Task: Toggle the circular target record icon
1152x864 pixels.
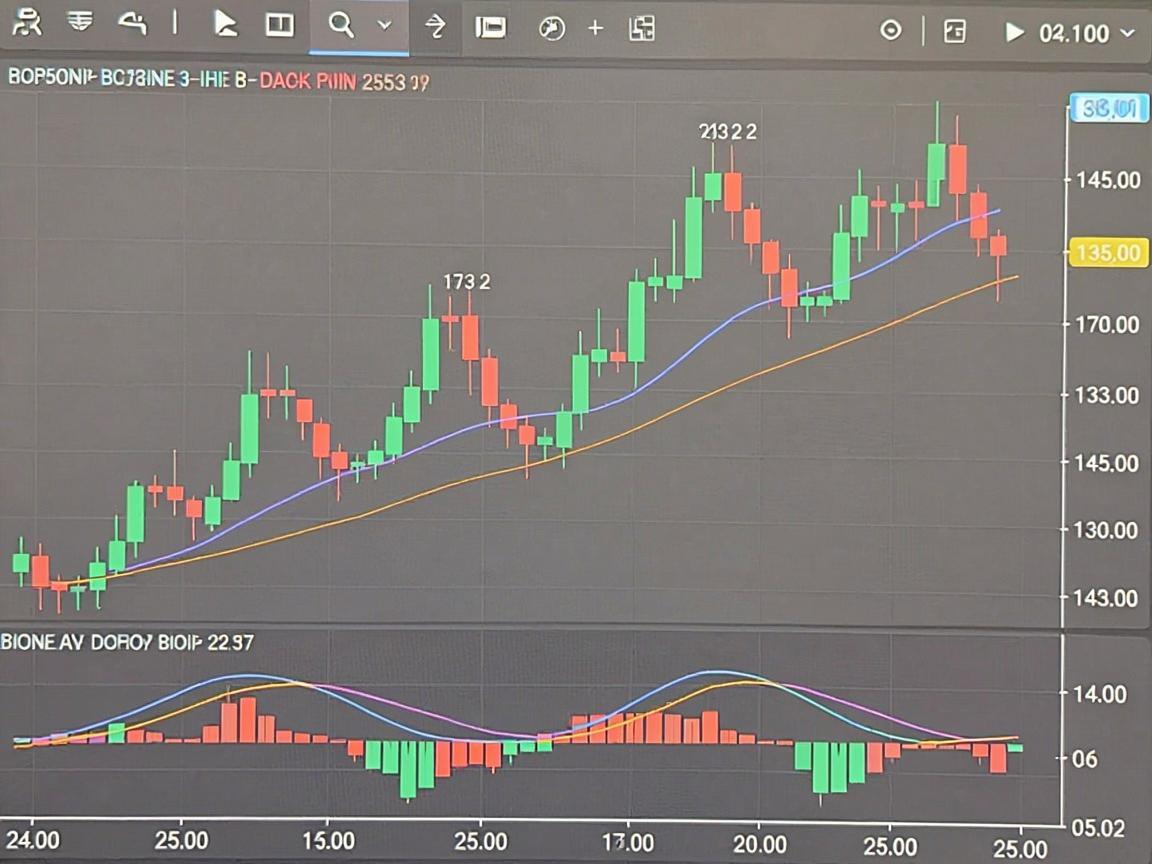Action: (891, 30)
